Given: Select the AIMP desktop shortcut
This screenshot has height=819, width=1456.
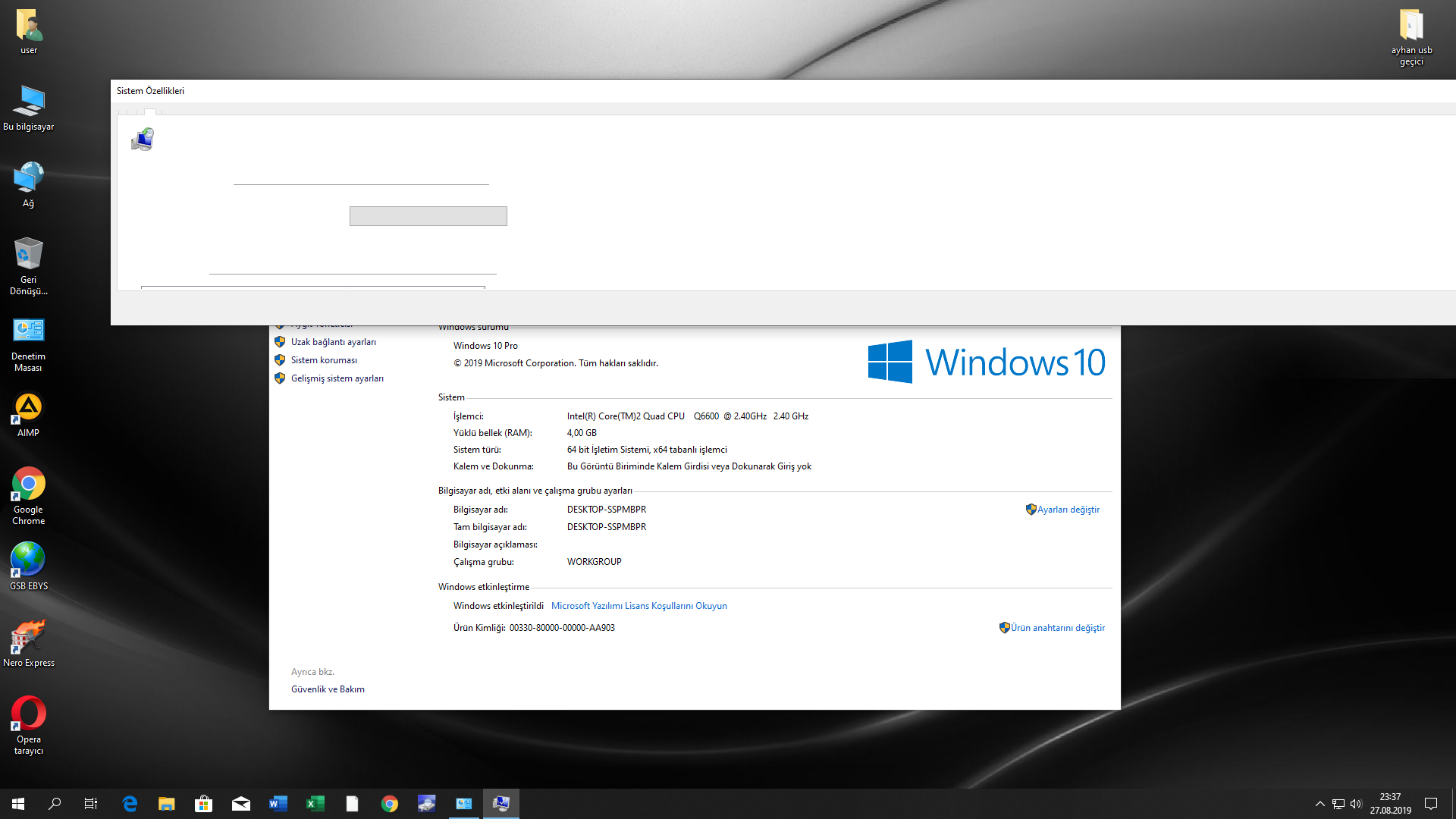Looking at the screenshot, I should click(x=29, y=408).
